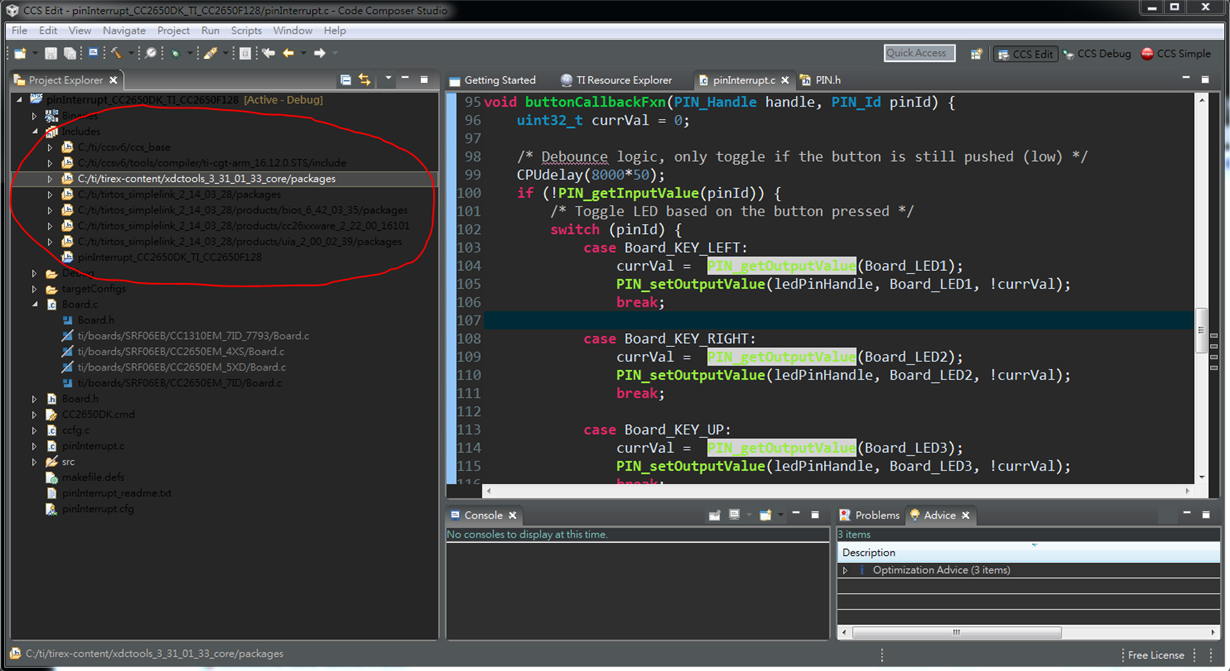1230x671 pixels.
Task: Click the Display Selected Console monitor icon
Action: tap(734, 515)
